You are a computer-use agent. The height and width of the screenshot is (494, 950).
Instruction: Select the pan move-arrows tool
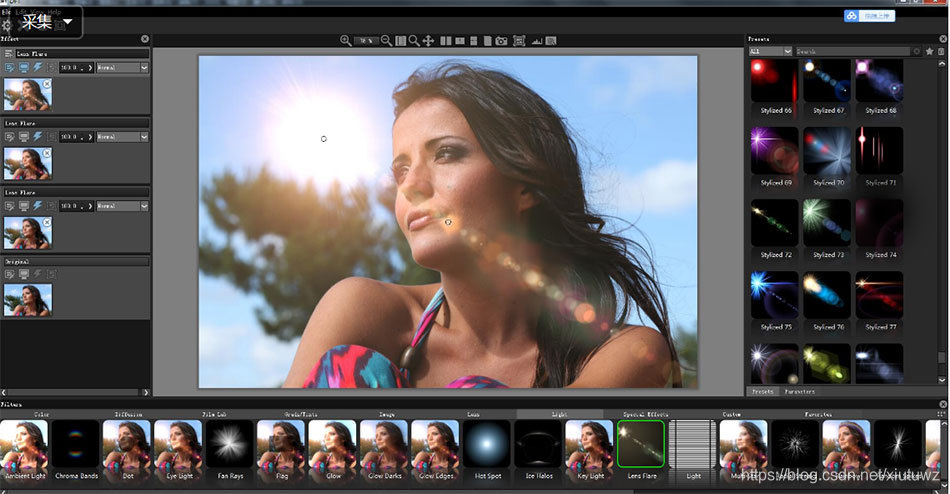tap(428, 41)
